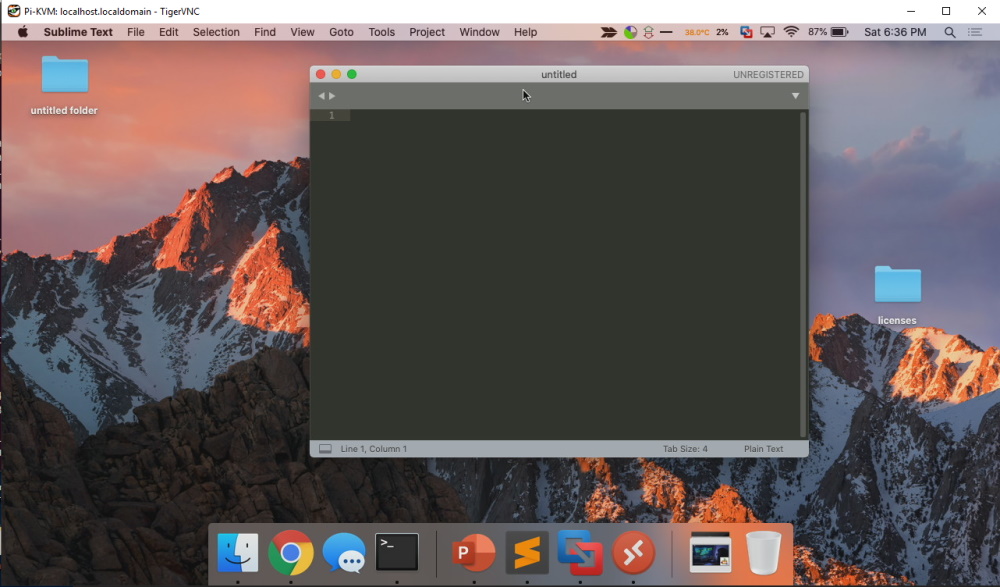Screen dimensions: 1000x587
Task: Open Terminal from the Dock
Action: click(x=397, y=552)
